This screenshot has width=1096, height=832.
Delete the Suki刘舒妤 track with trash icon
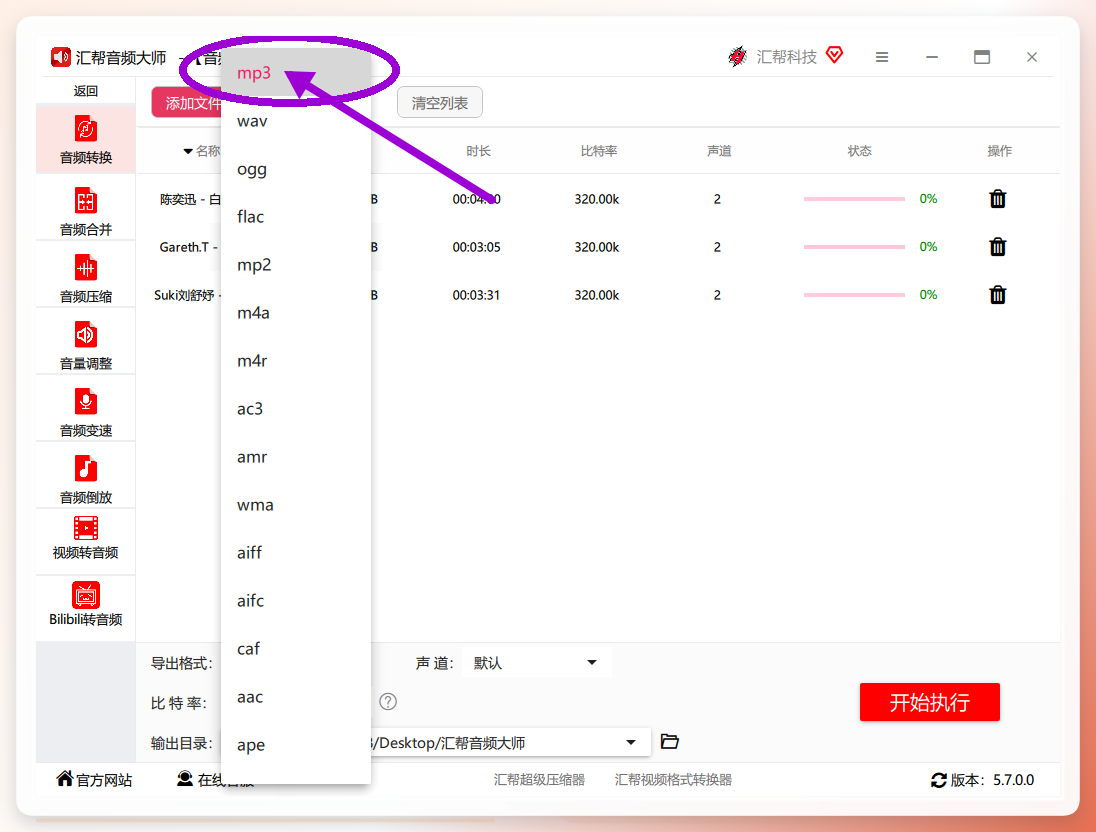coord(997,295)
